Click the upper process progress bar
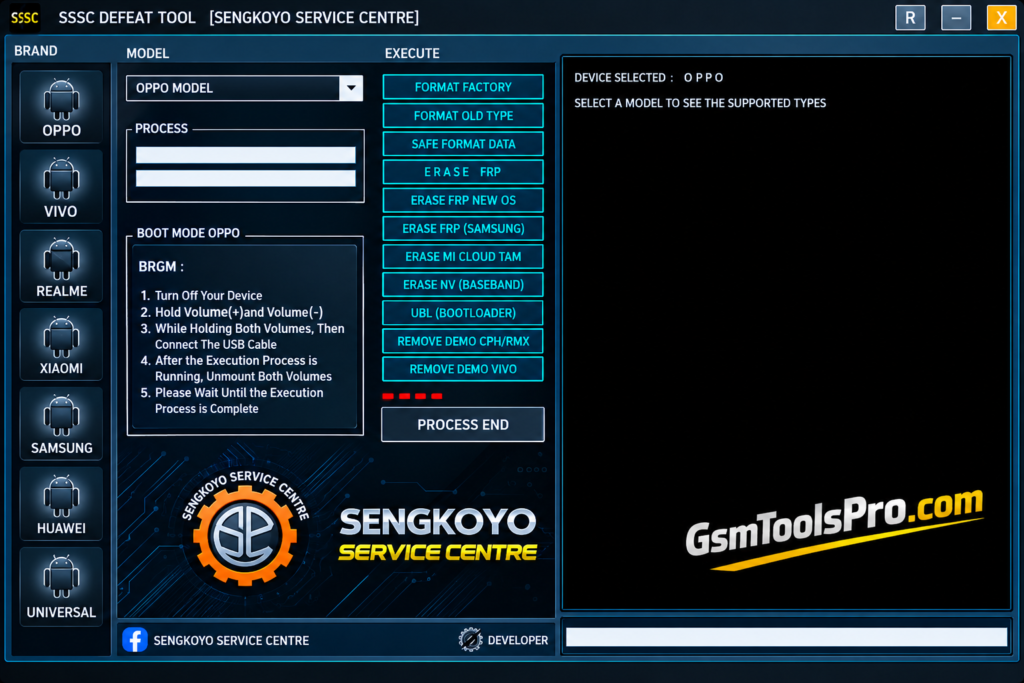Viewport: 1024px width, 683px height. (246, 155)
